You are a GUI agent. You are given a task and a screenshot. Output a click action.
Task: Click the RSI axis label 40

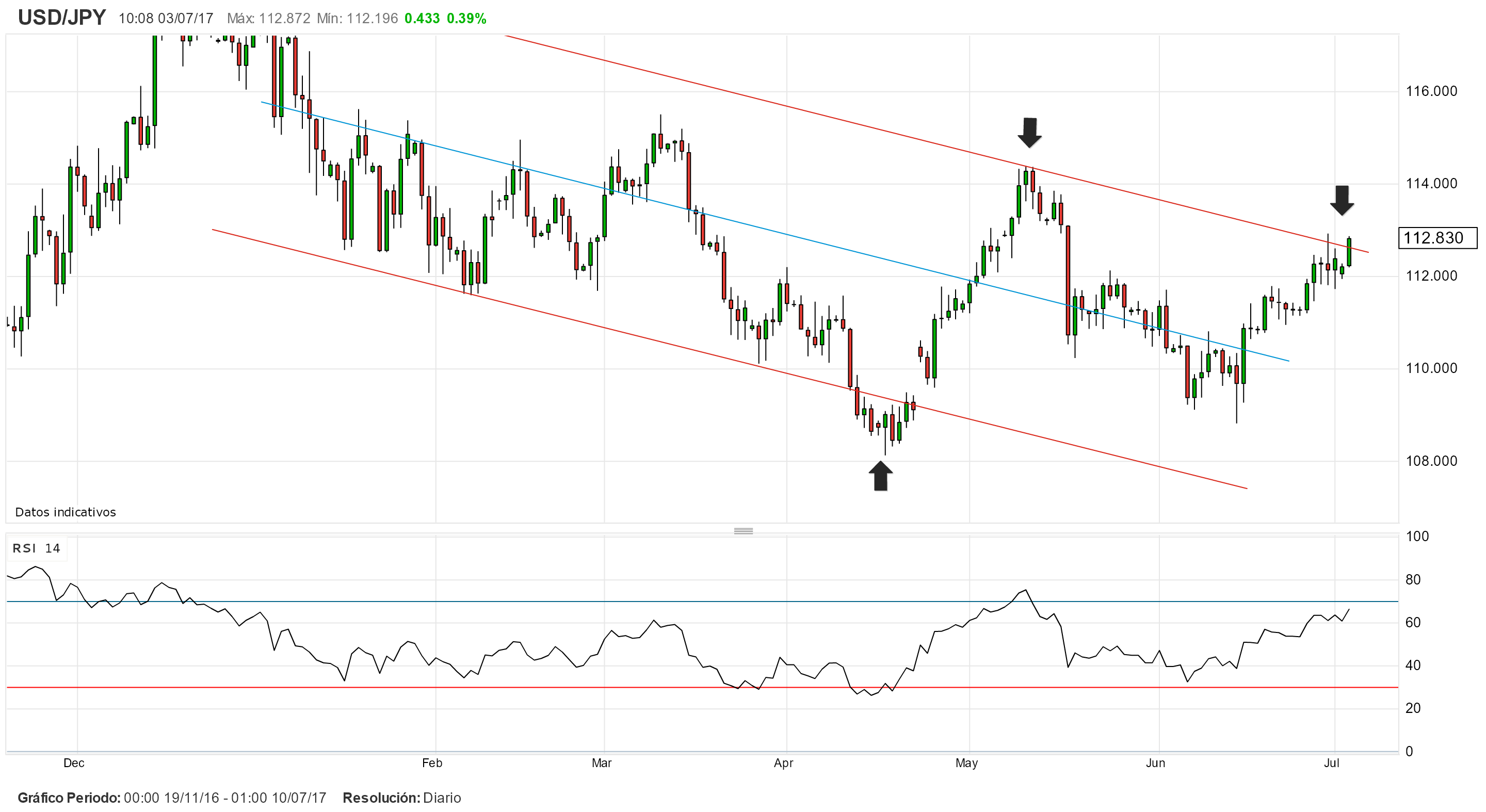[1413, 665]
